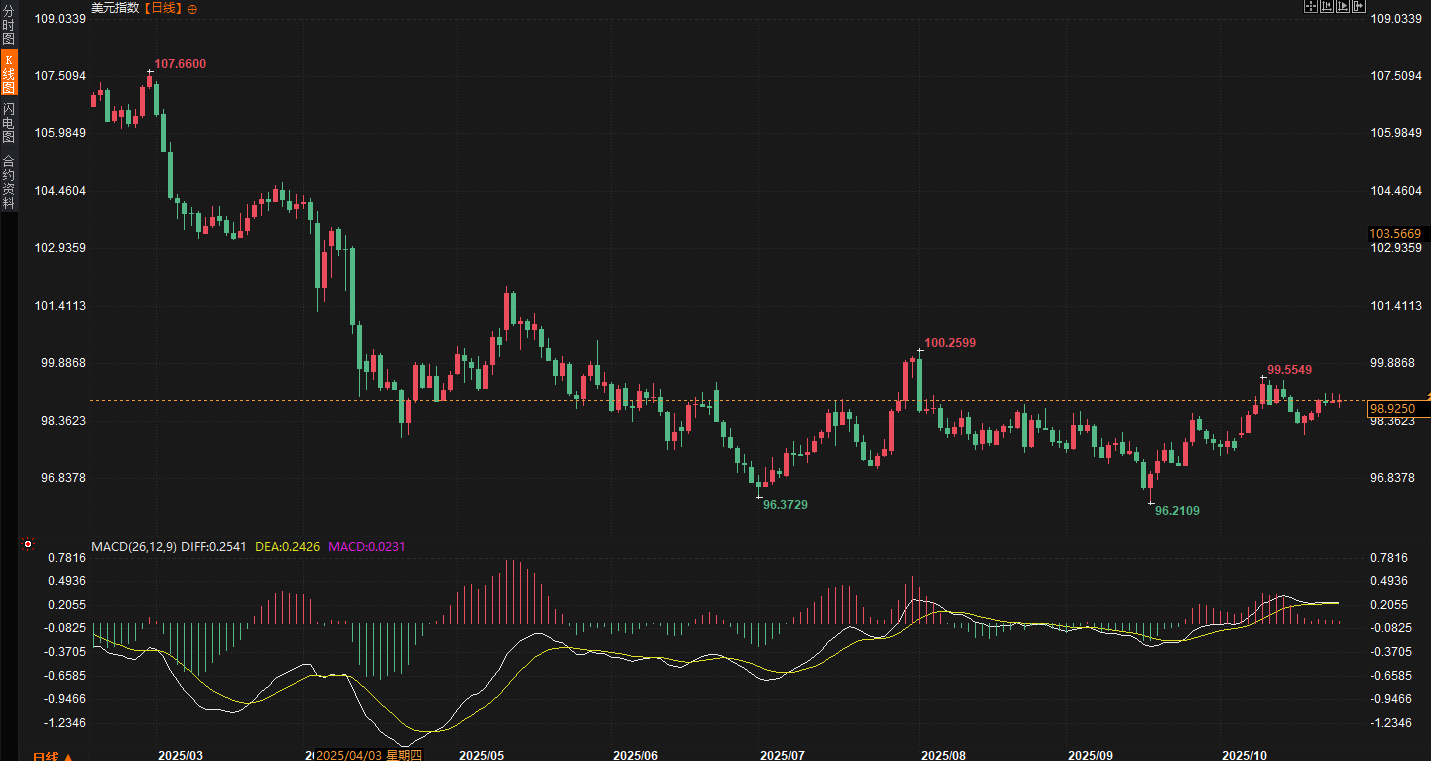Click the 100.2599 peak price label
Viewport: 1431px width, 761px height.
950,342
